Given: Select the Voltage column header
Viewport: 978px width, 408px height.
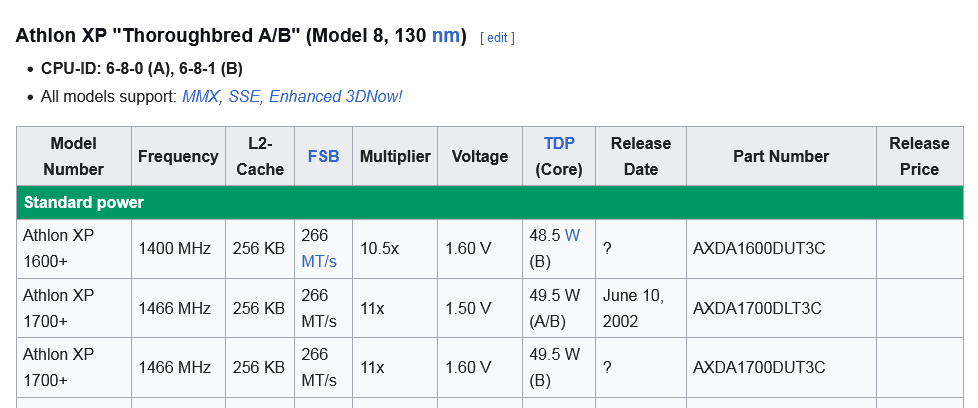Looking at the screenshot, I should (x=480, y=157).
